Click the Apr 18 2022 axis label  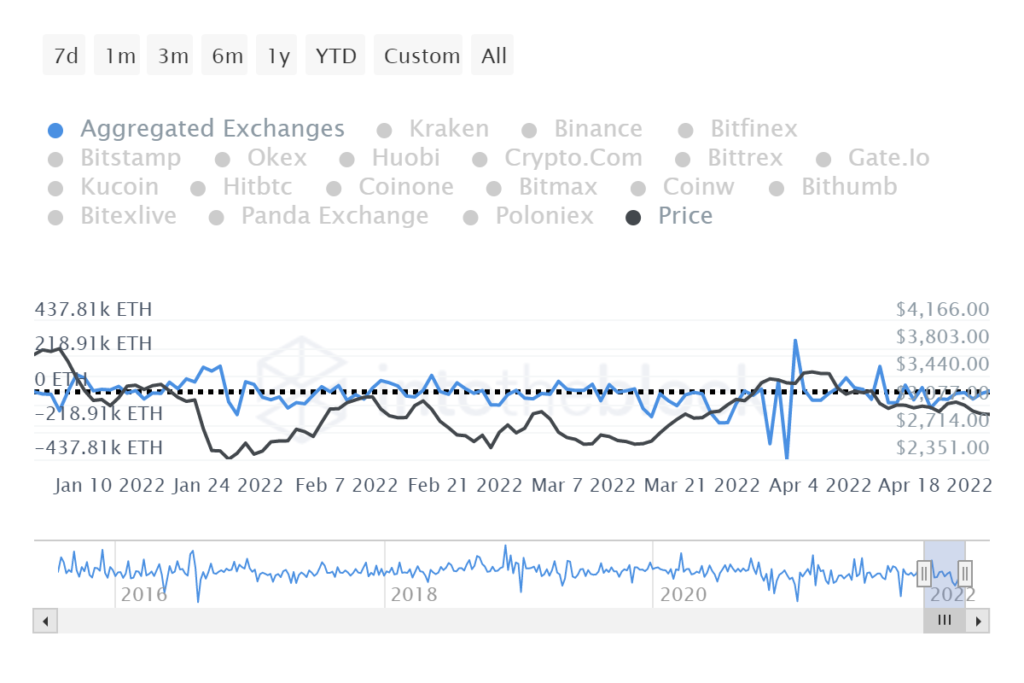pos(935,485)
